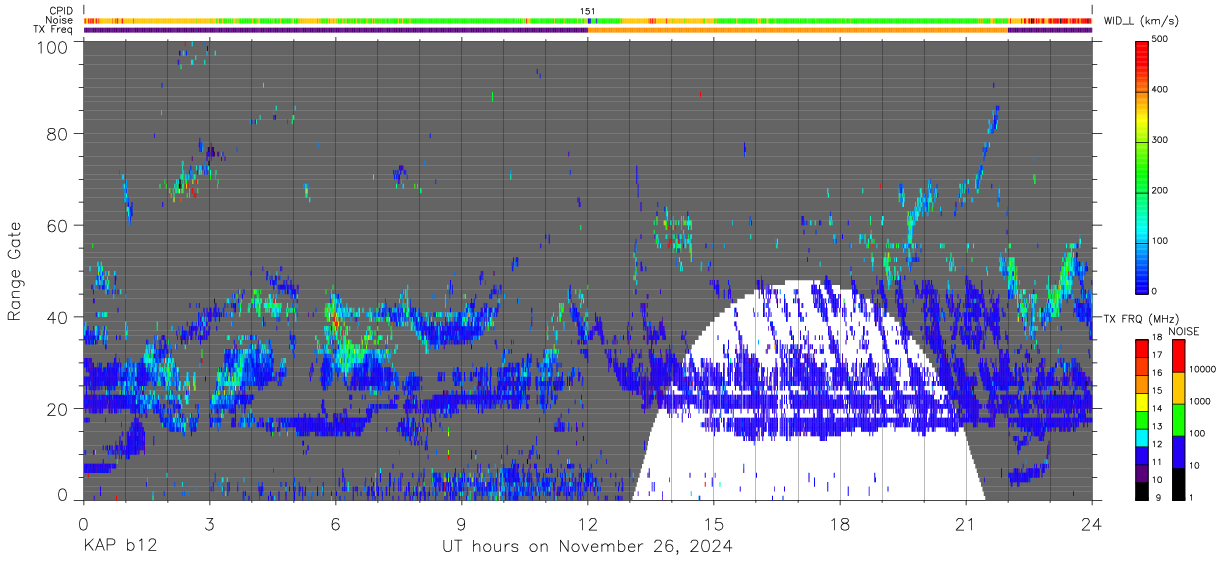Viewport: 1228px width, 567px height.
Task: Click hour 21 on the UT time axis
Action: (966, 523)
